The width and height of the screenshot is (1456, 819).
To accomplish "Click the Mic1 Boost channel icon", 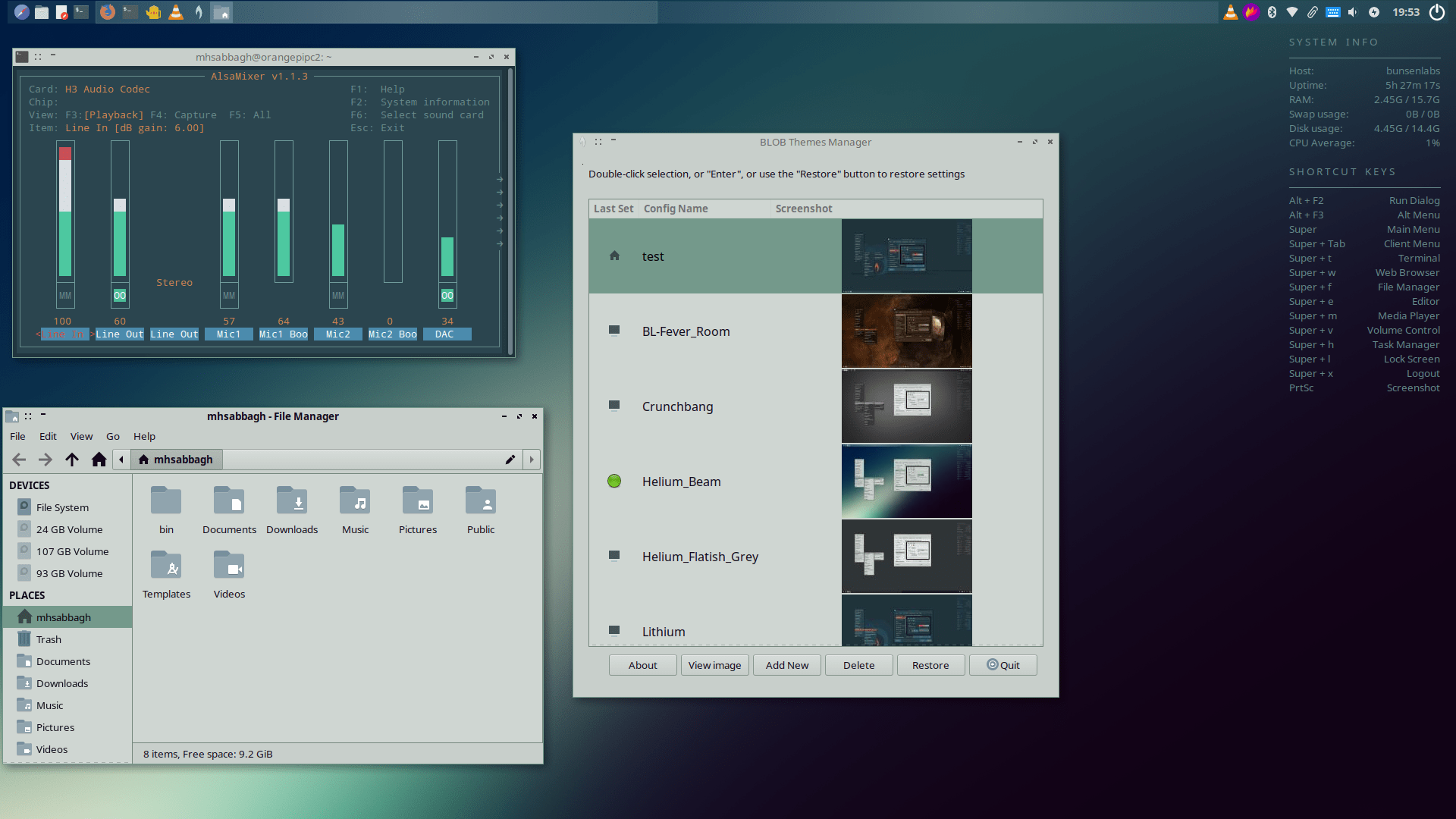I will click(283, 333).
